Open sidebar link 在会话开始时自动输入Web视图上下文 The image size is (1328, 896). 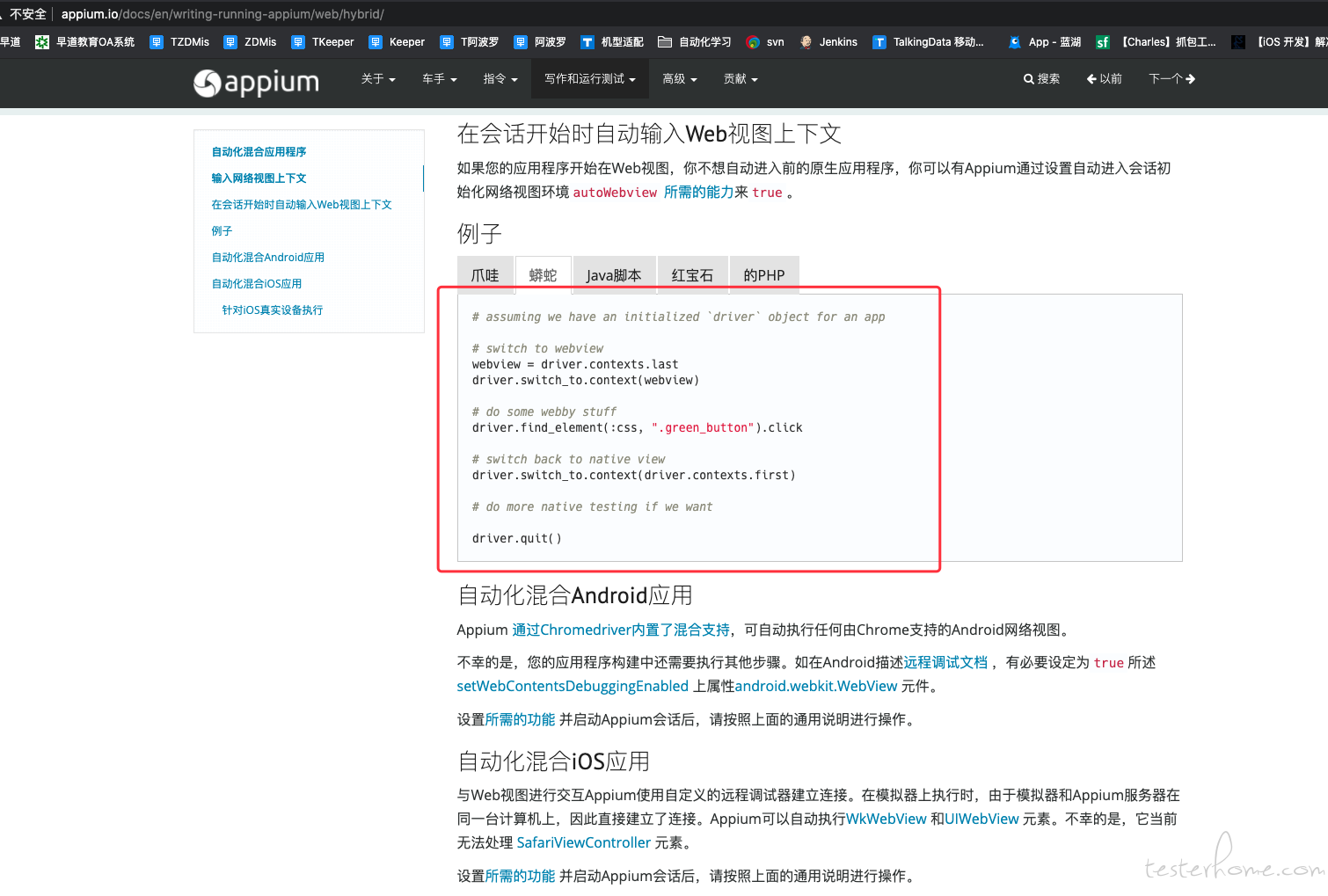[302, 205]
